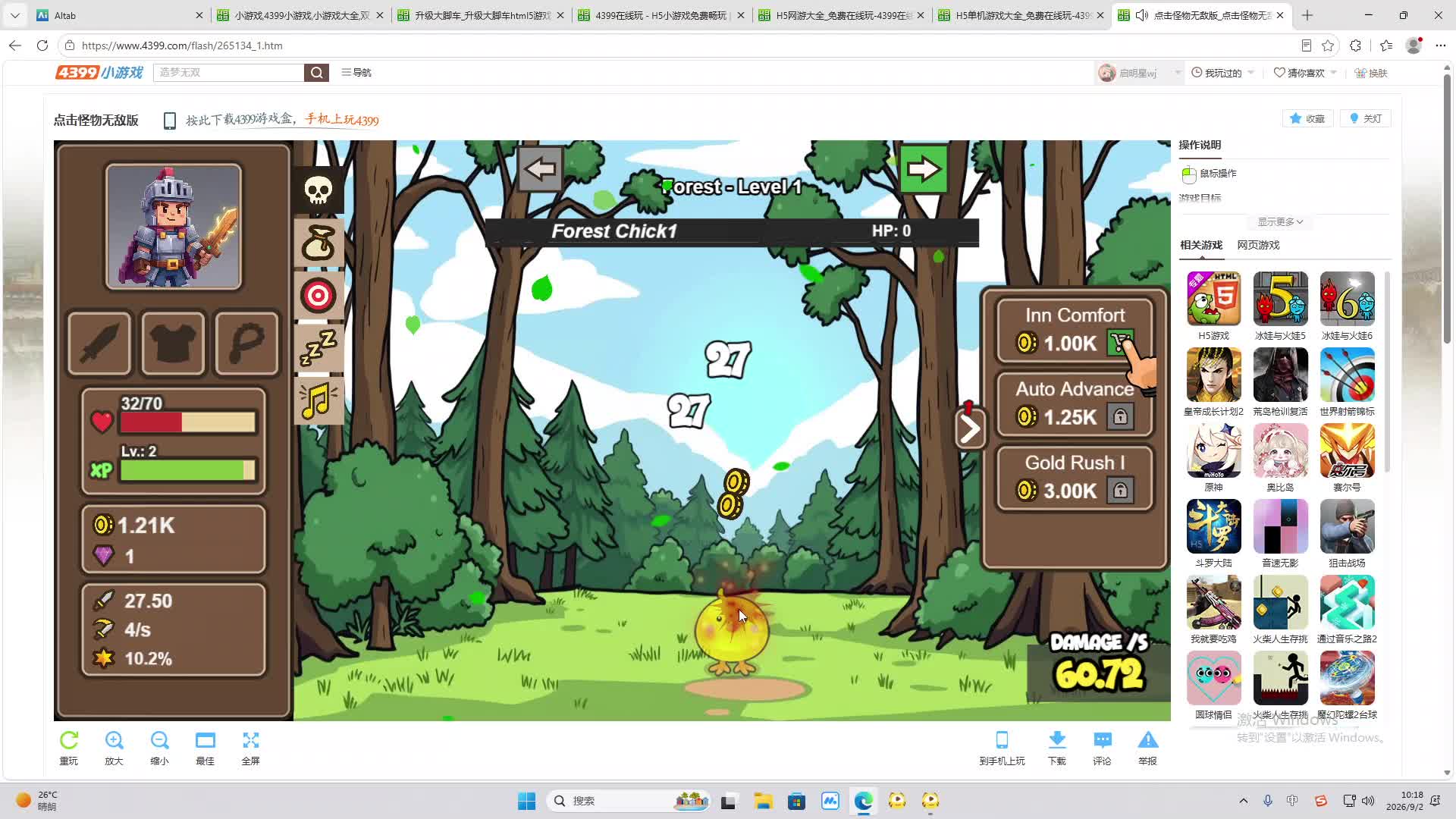Click the browser refresh button
1456x819 pixels.
pyautogui.click(x=42, y=45)
